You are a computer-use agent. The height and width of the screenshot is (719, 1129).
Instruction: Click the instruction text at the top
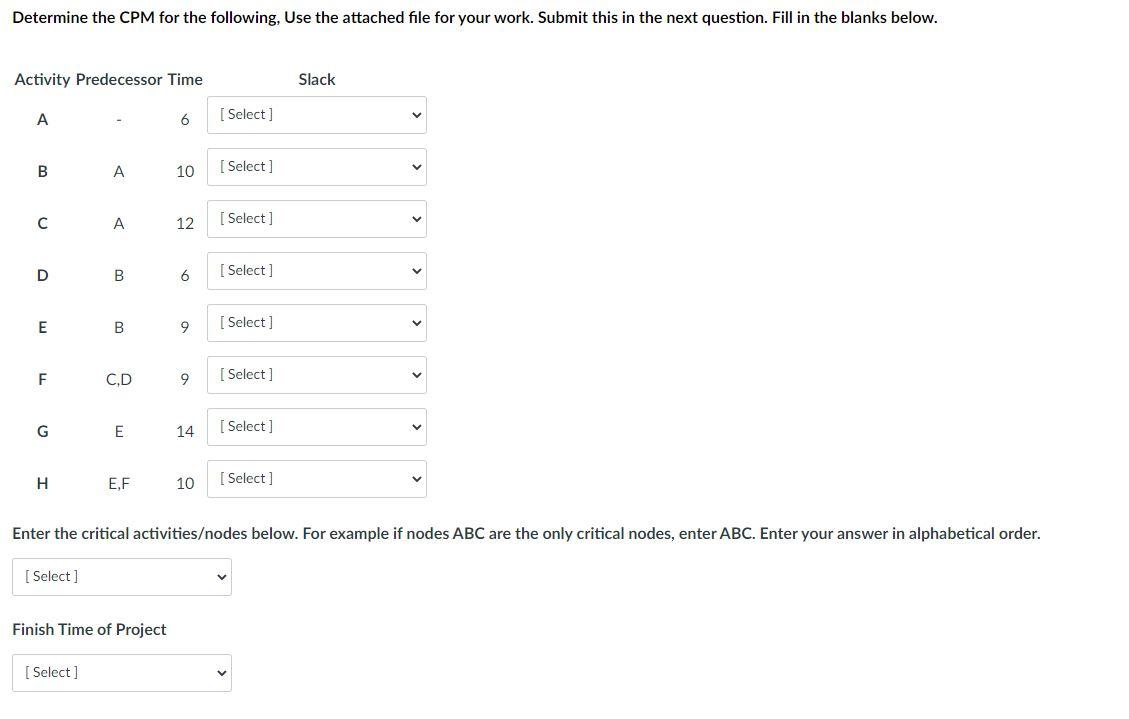474,17
